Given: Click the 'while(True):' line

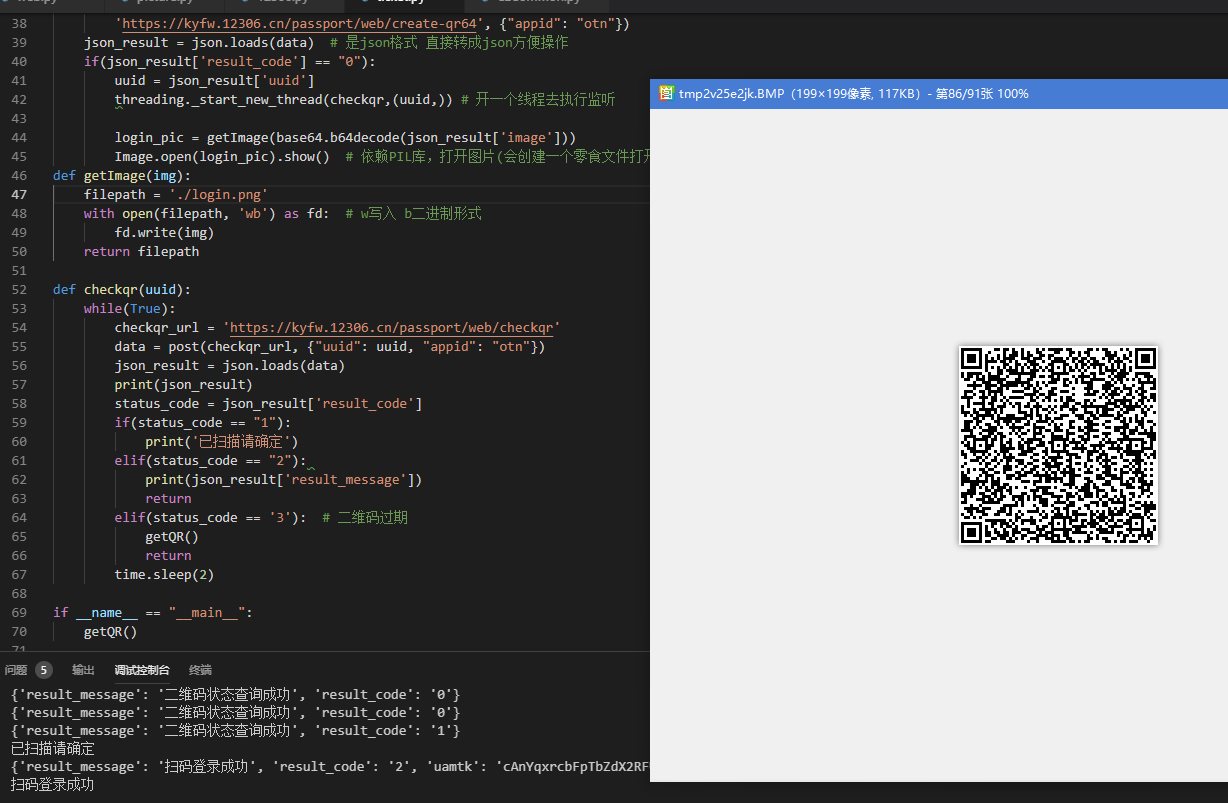Looking at the screenshot, I should coord(130,309).
